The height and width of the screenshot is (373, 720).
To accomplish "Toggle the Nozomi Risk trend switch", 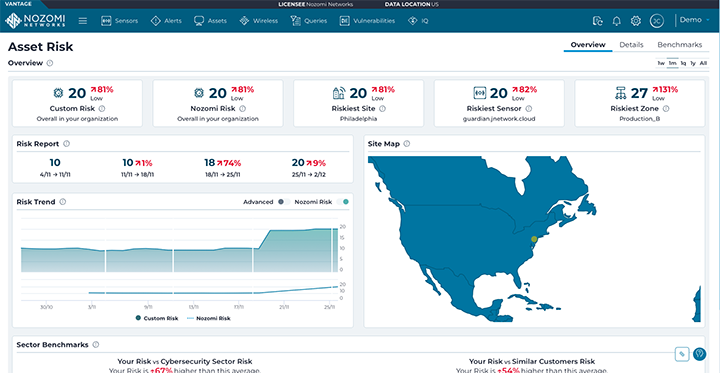I will pos(342,202).
